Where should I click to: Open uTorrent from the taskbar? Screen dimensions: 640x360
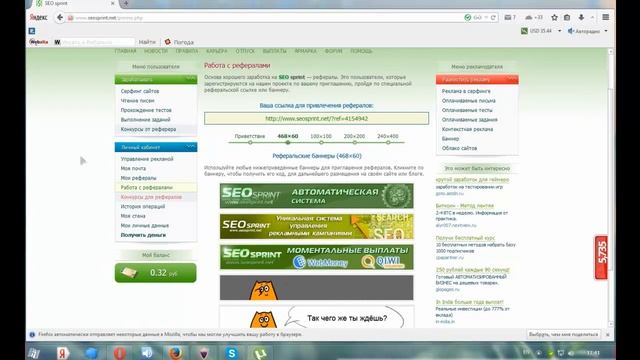click(x=260, y=353)
